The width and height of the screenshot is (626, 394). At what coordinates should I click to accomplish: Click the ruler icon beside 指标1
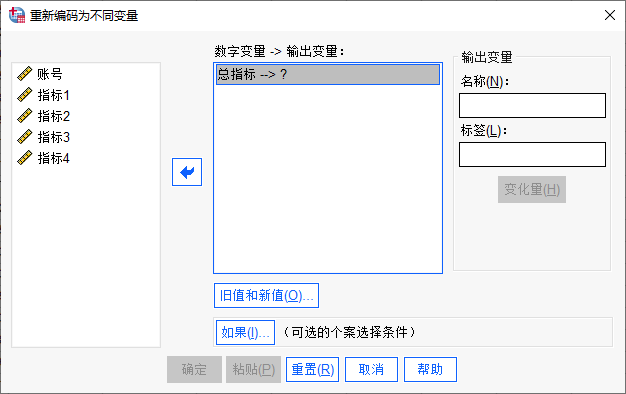pyautogui.click(x=25, y=95)
